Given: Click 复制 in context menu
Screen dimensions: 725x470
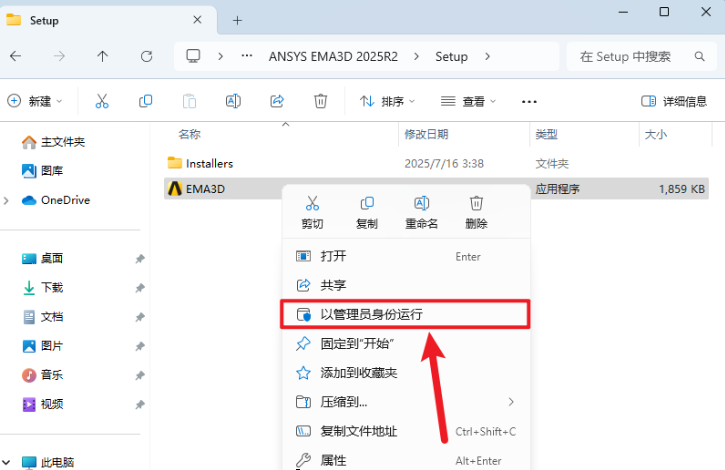Looking at the screenshot, I should [367, 212].
